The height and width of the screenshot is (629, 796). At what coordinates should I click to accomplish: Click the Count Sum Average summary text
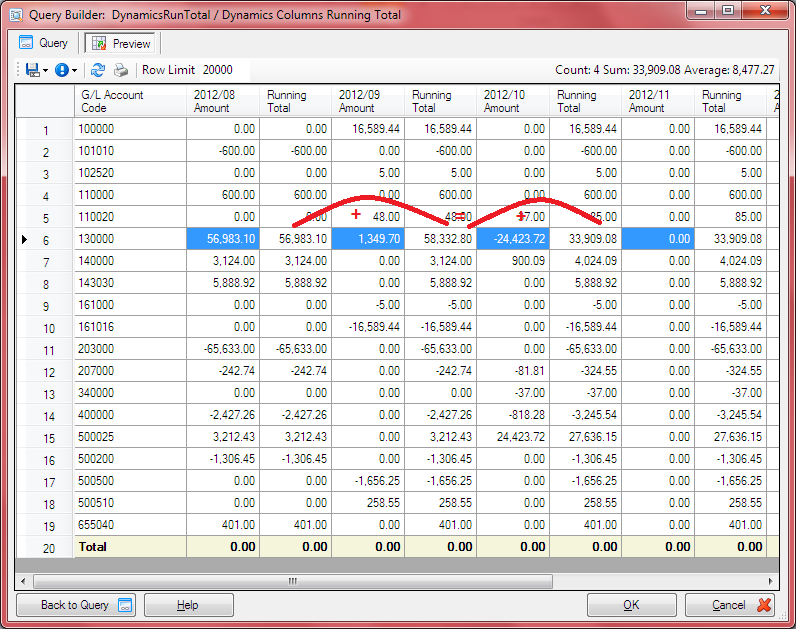pyautogui.click(x=665, y=70)
